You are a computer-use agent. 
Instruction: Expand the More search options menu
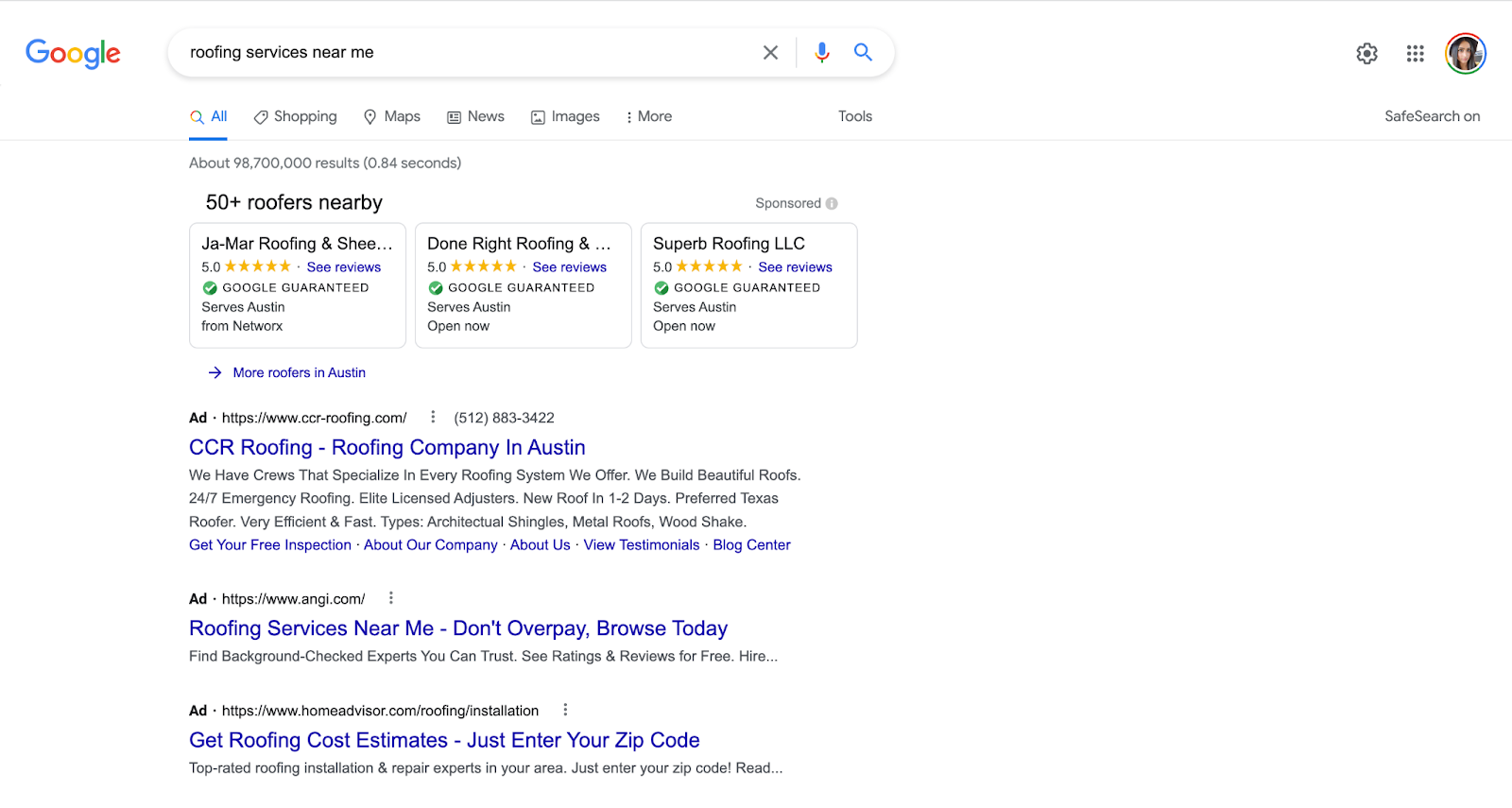pyautogui.click(x=648, y=116)
